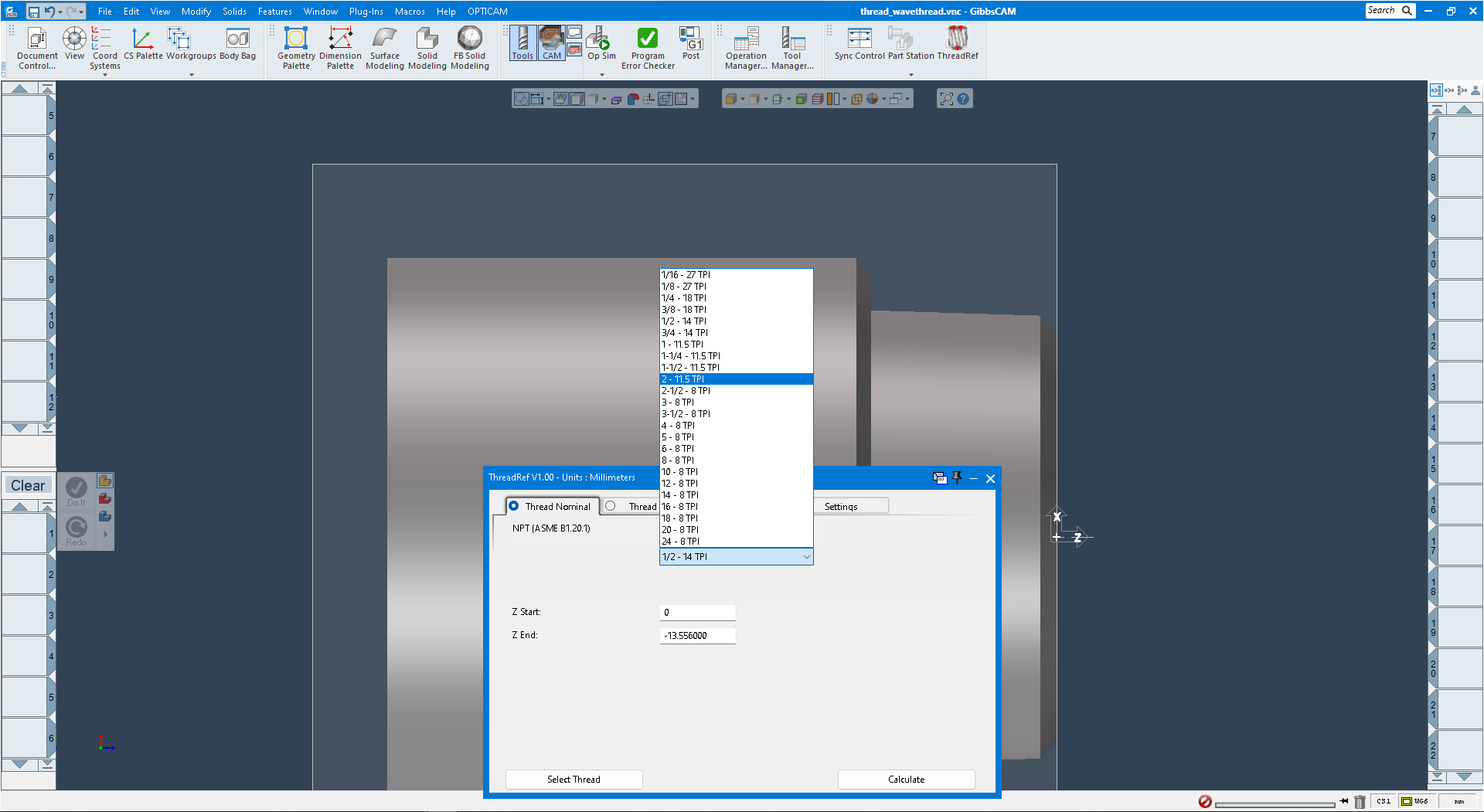The height and width of the screenshot is (812, 1484).
Task: Click the Calculate button
Action: [x=906, y=779]
